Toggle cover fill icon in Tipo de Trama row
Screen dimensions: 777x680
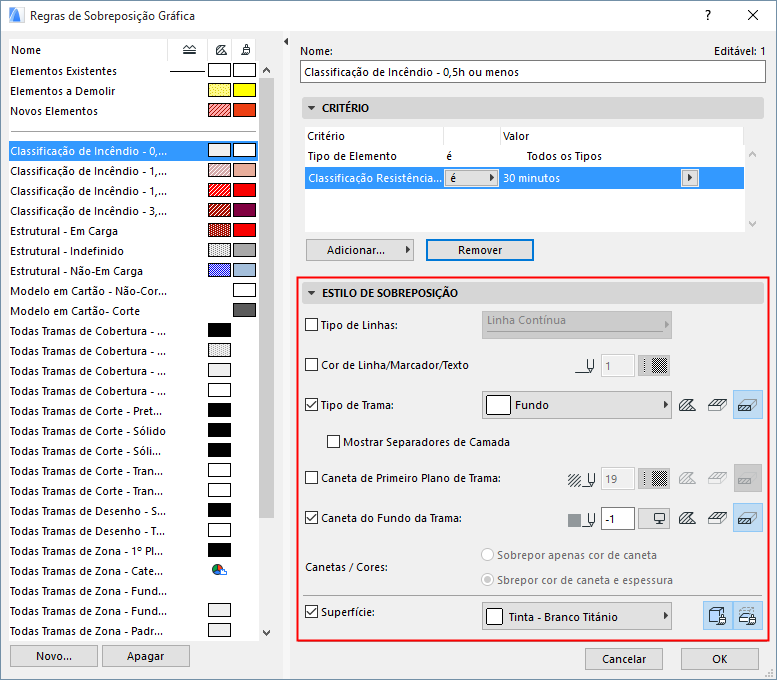(717, 405)
